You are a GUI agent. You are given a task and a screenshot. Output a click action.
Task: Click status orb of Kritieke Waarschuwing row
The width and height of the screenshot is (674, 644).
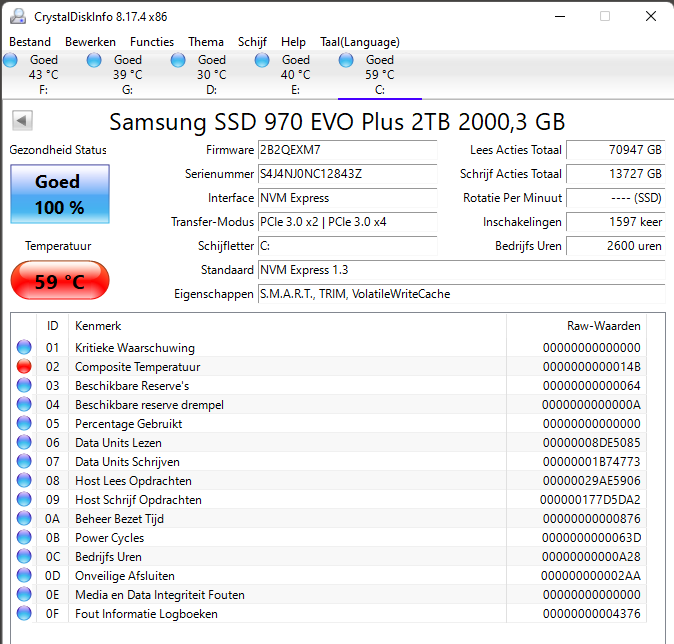(24, 347)
